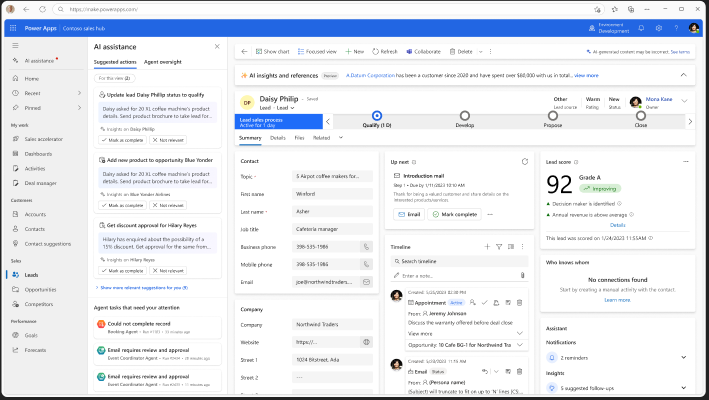Open Learn more in Who knows whom
Image resolution: width=709 pixels, height=400 pixels.
[x=617, y=300]
